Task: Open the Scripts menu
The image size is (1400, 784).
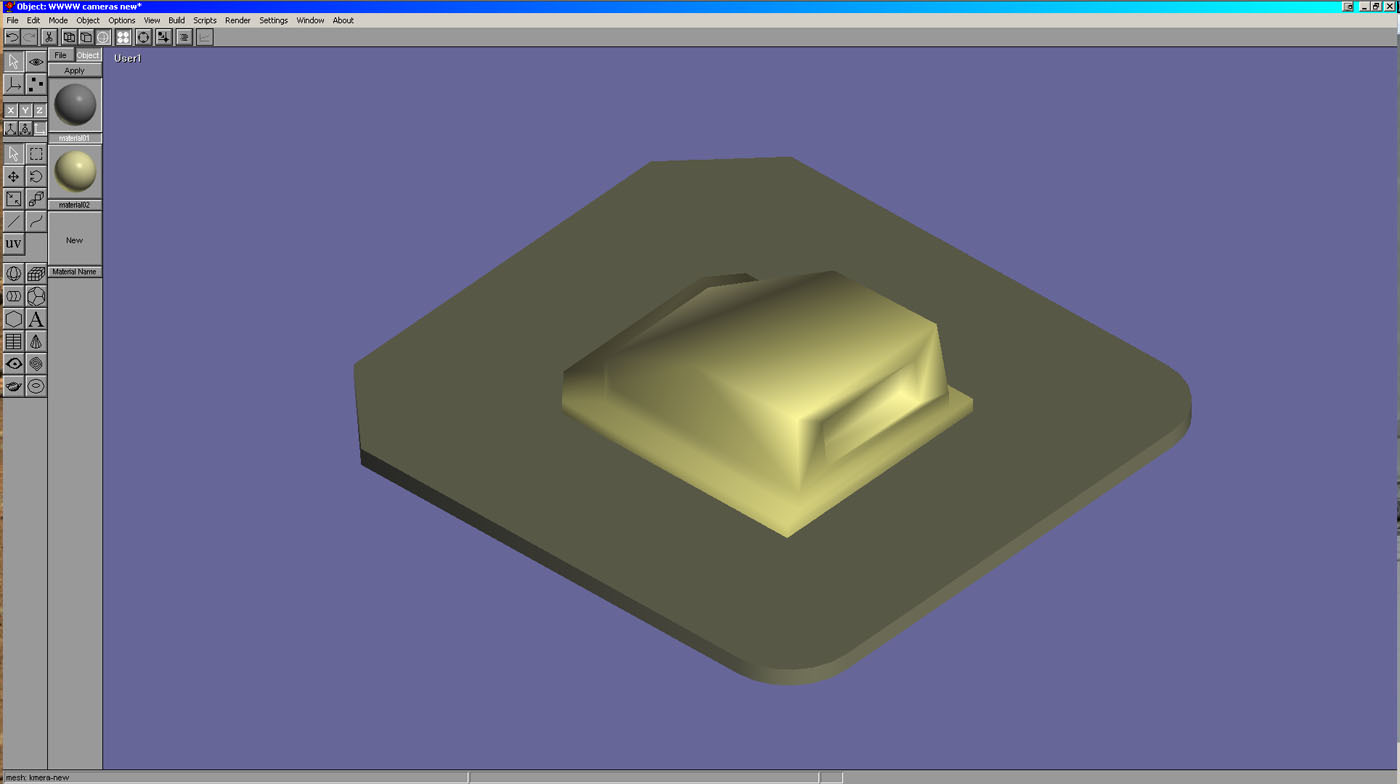Action: 205,20
